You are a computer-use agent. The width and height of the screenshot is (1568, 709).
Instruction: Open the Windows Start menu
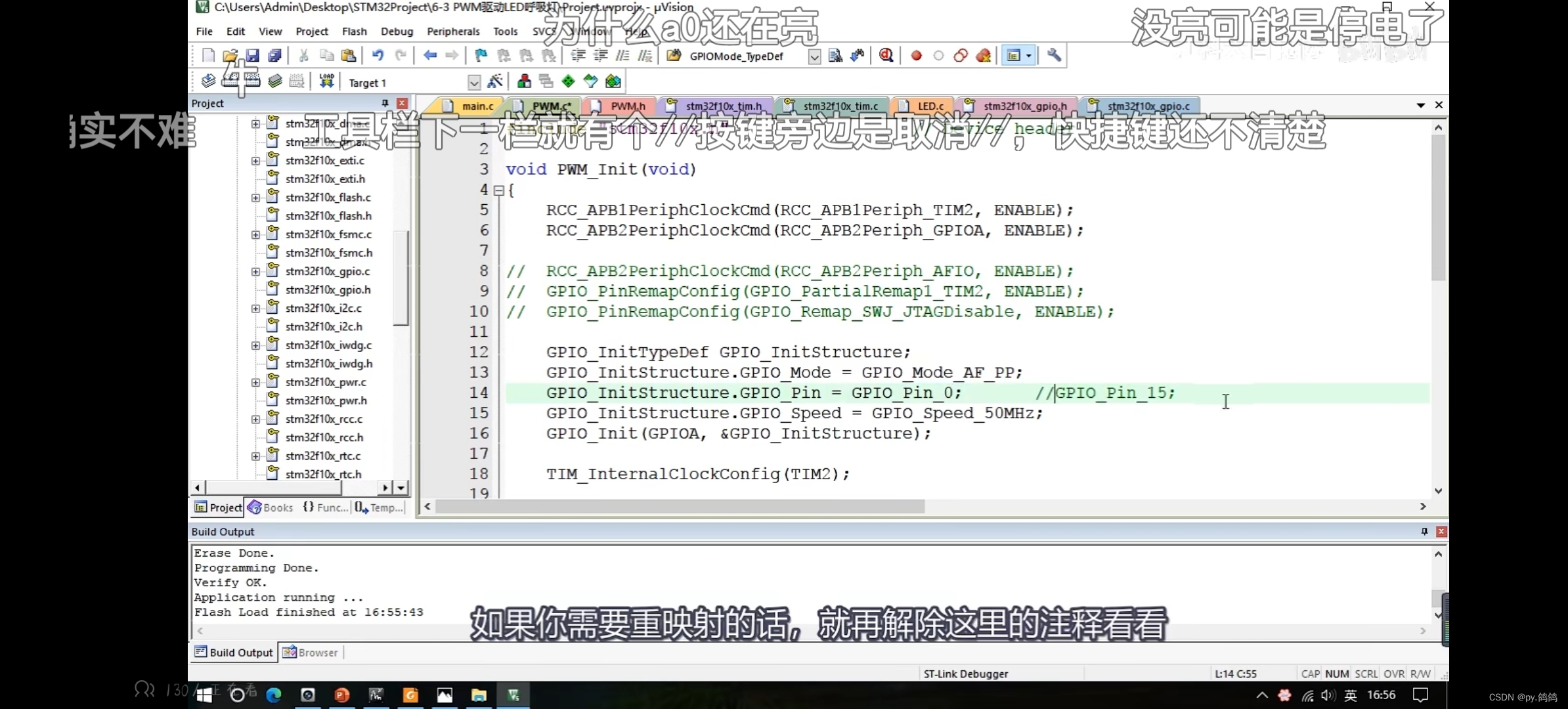[x=204, y=695]
